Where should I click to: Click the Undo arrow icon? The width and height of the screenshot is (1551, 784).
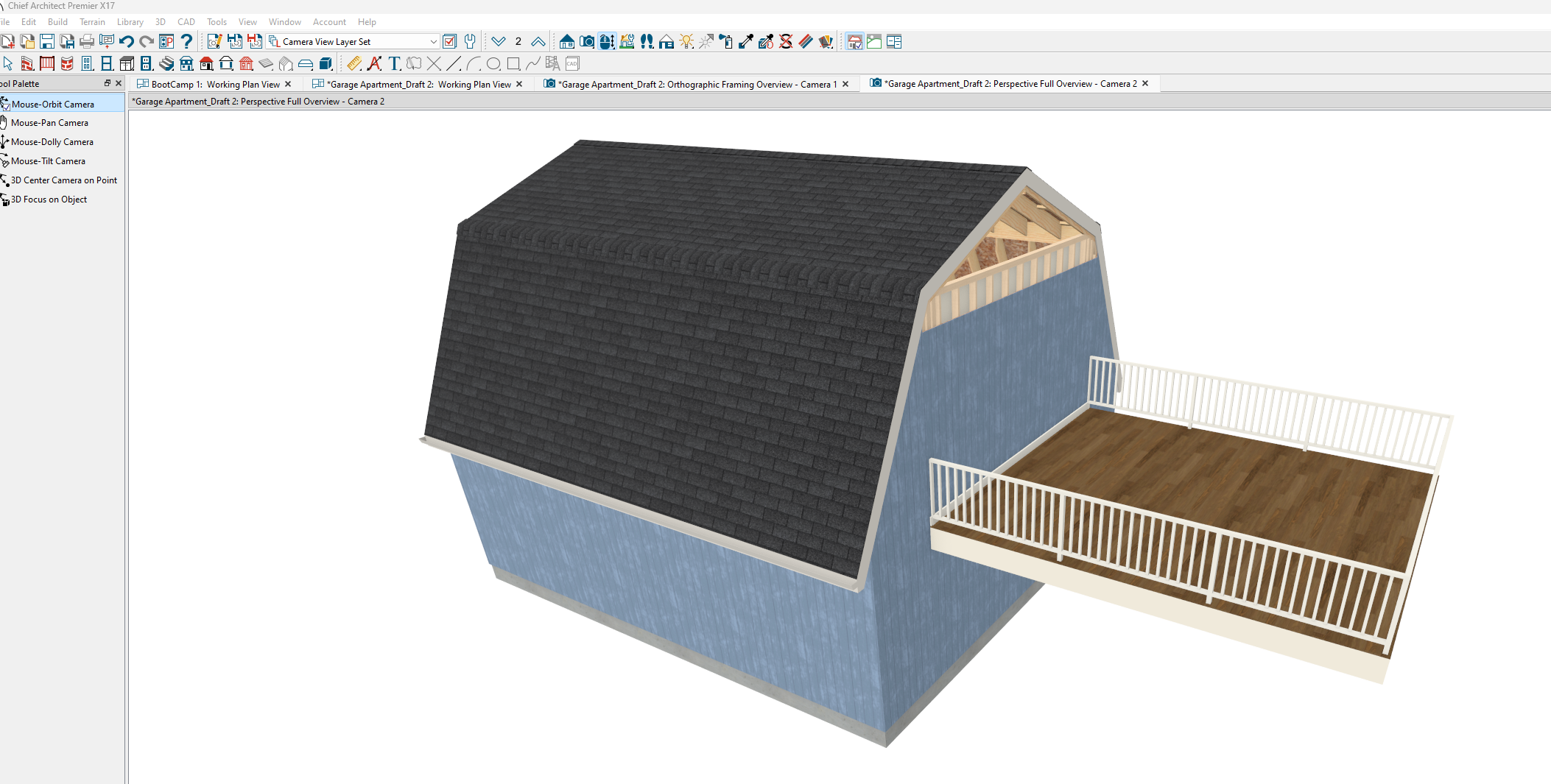127,42
